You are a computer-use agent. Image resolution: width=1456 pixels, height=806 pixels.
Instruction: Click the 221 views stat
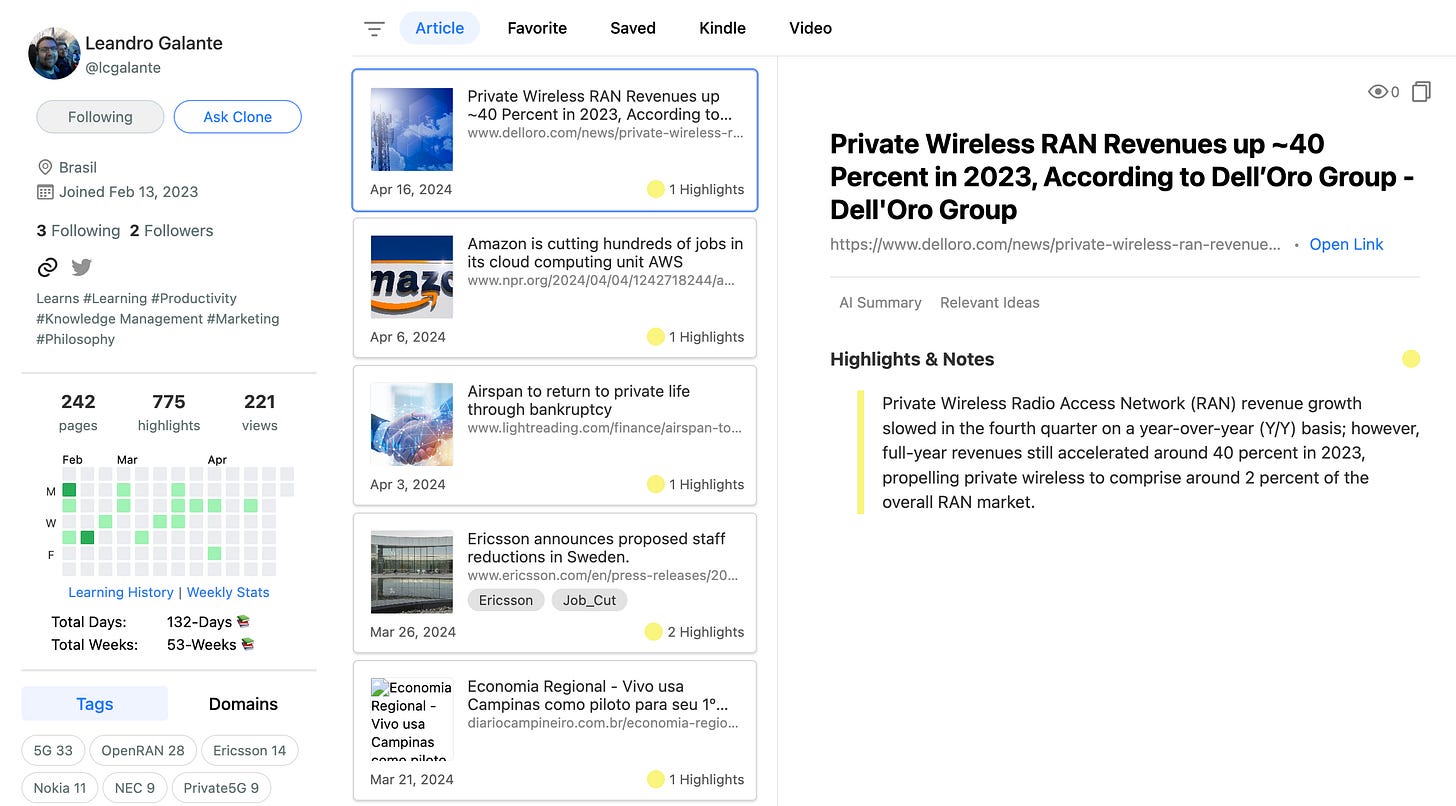coord(260,412)
